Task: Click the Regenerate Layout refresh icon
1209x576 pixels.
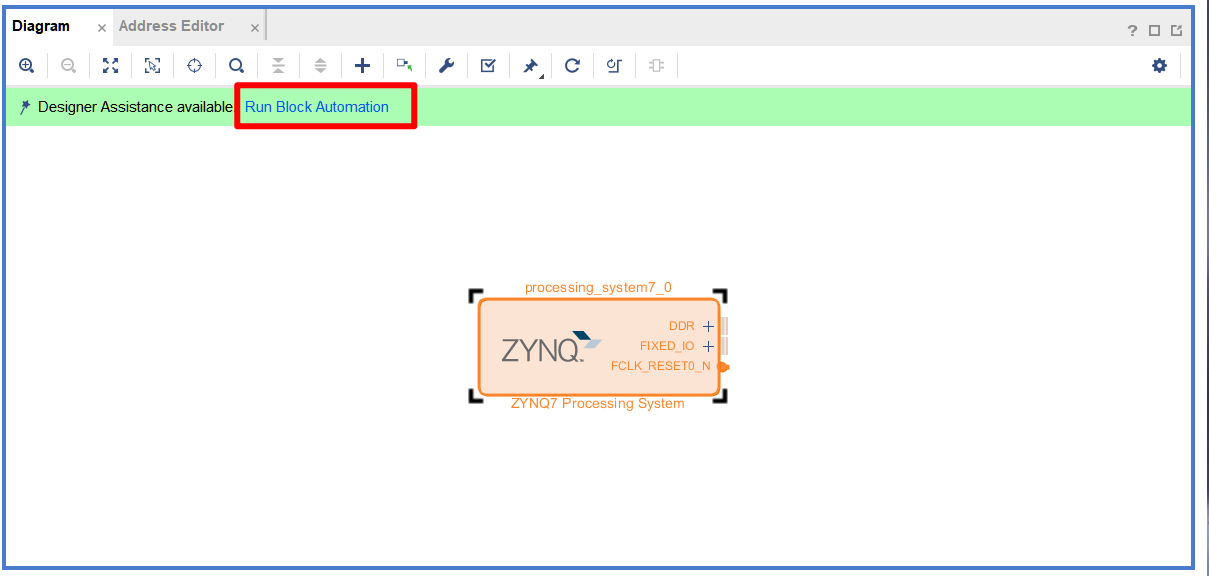Action: pyautogui.click(x=572, y=66)
